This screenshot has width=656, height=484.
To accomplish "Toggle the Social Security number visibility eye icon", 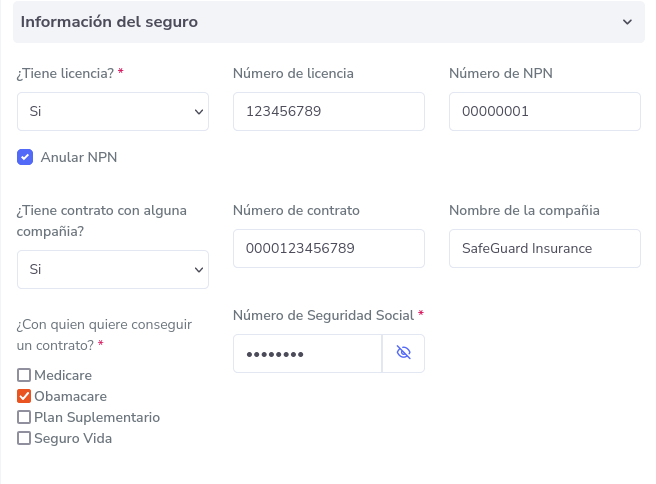I will 403,354.
